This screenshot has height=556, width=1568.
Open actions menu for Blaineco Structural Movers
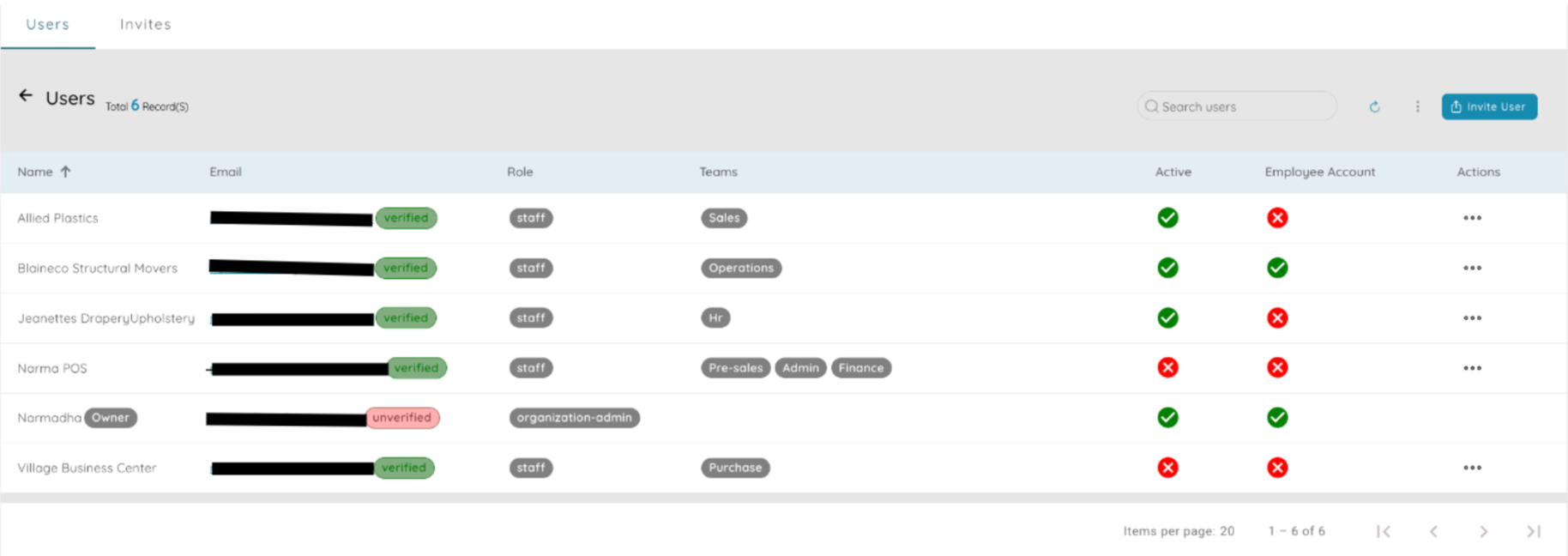point(1472,268)
